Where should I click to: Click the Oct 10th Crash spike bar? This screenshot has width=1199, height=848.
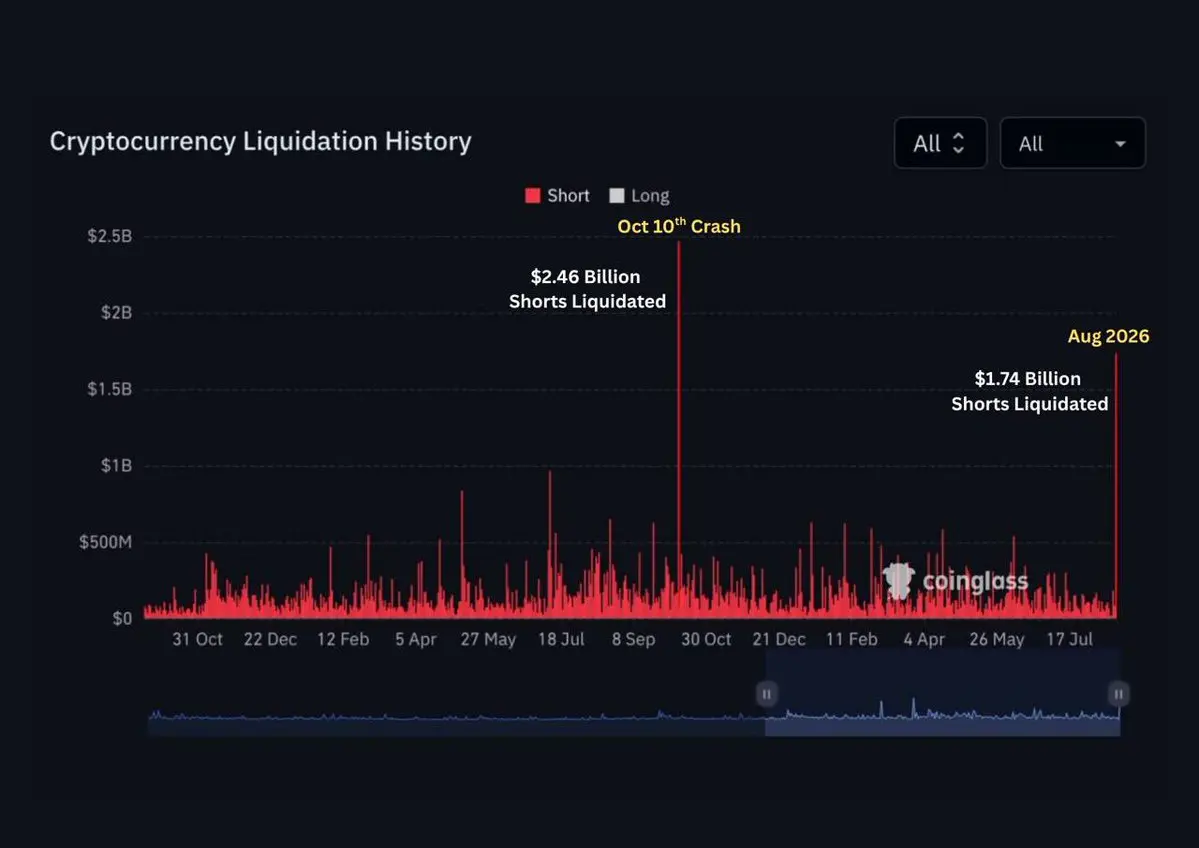click(679, 428)
